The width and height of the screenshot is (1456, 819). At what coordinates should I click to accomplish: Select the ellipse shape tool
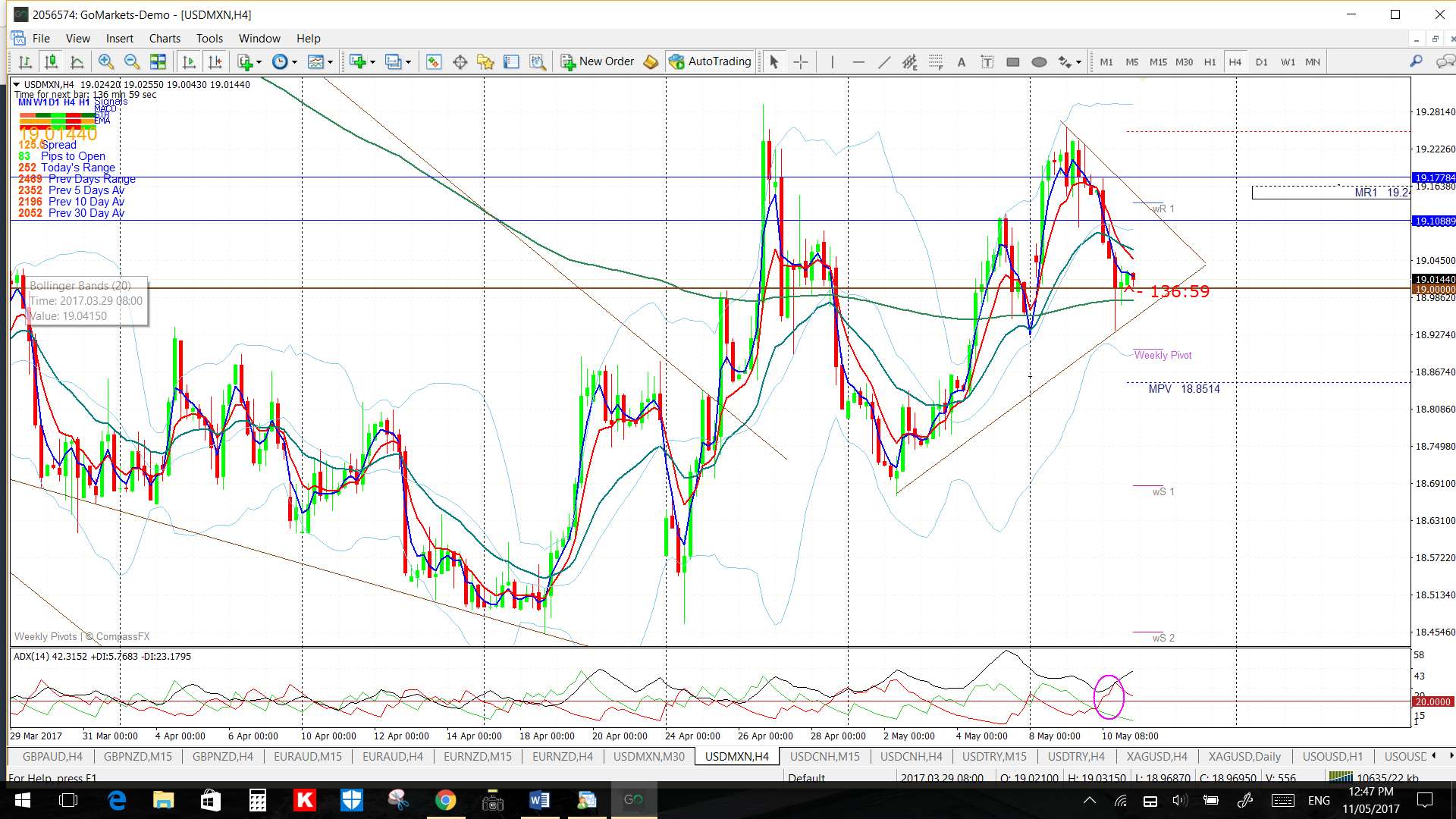coord(1039,62)
